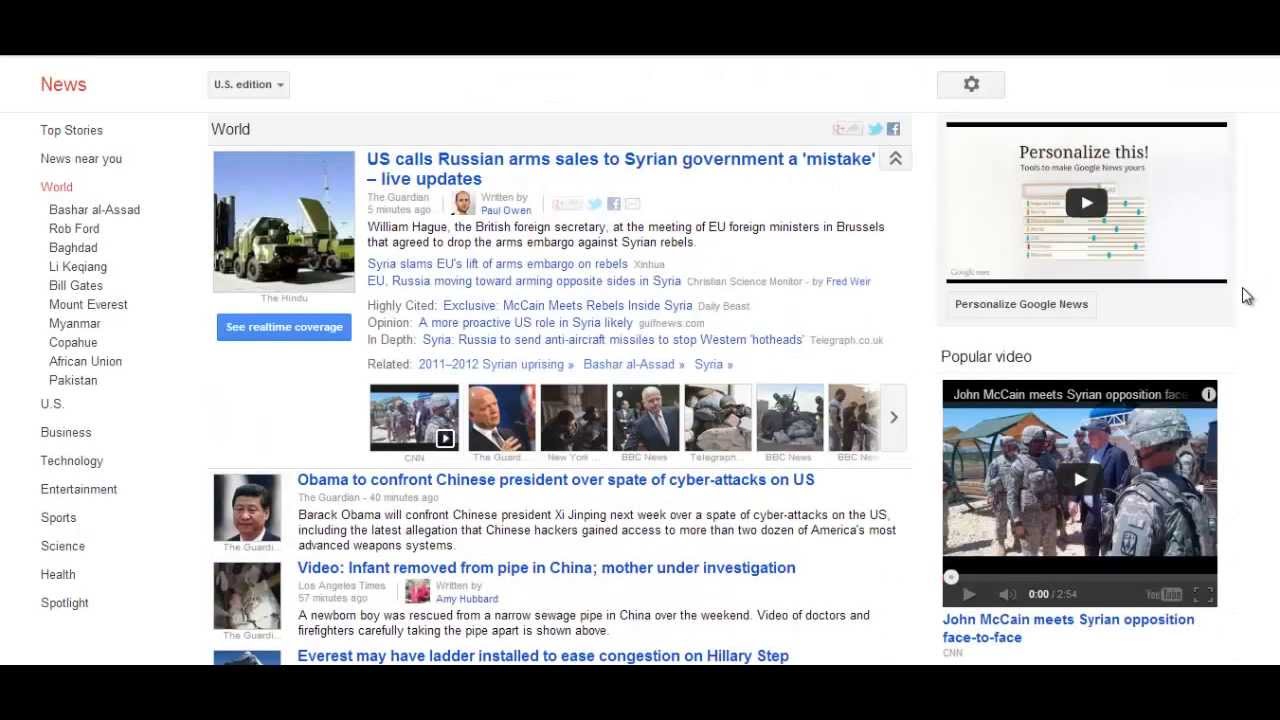The width and height of the screenshot is (1280, 720).
Task: Share Guardian article on Google+
Action: (x=567, y=204)
